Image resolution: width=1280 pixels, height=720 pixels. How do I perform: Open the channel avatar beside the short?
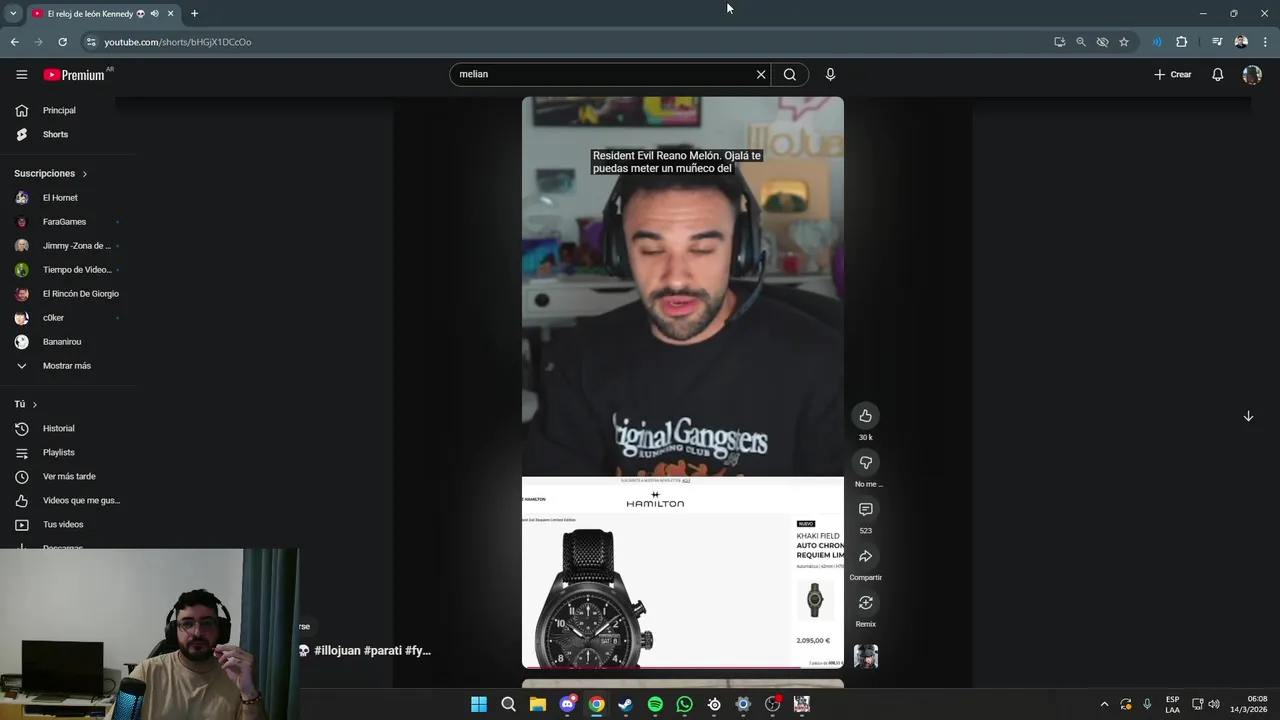click(866, 656)
